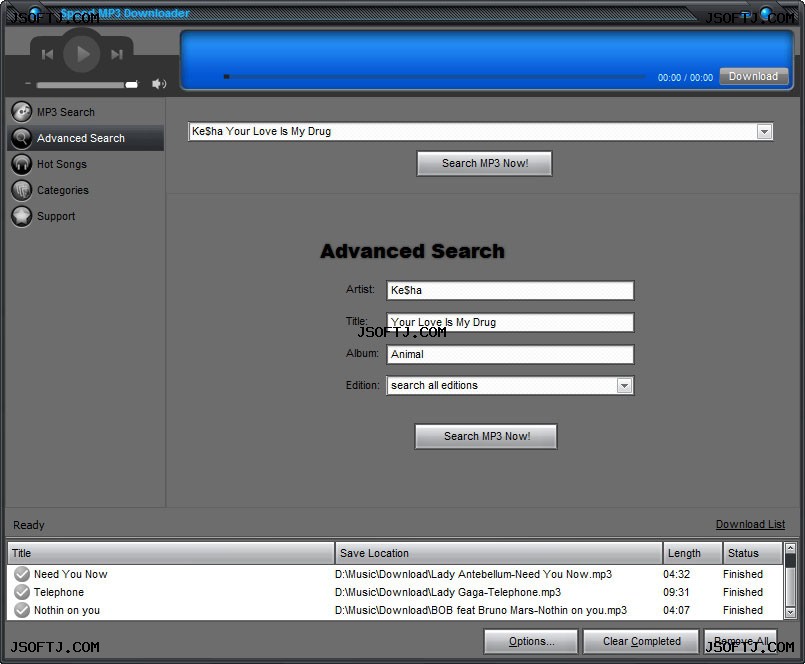Click Lady Gaga-Telephone.mp3 save path
The width and height of the screenshot is (805, 664).
pyautogui.click(x=448, y=592)
